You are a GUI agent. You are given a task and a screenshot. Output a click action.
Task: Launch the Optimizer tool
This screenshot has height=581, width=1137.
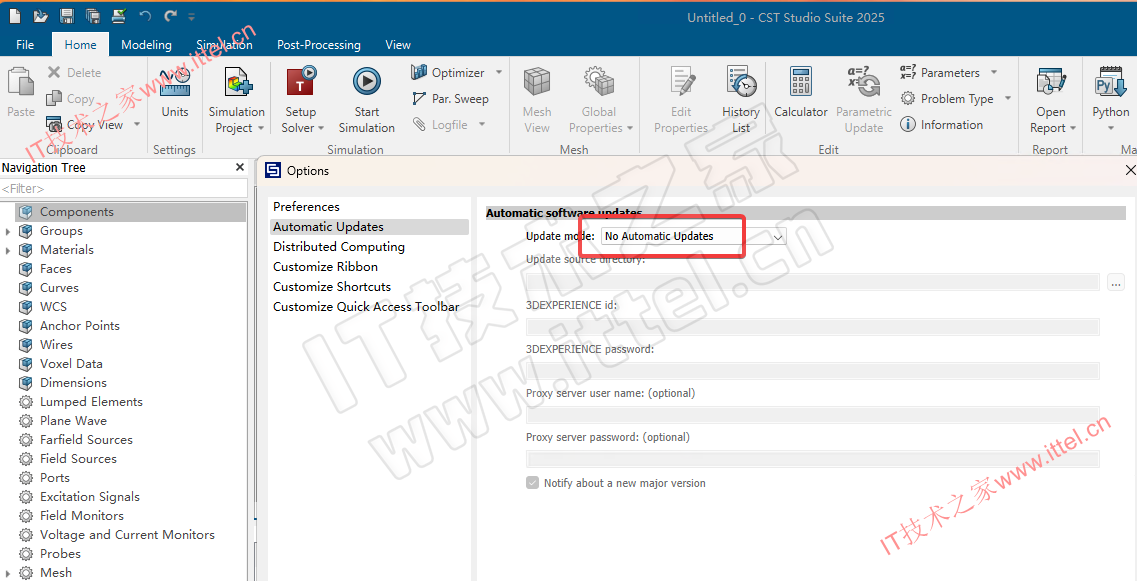448,73
